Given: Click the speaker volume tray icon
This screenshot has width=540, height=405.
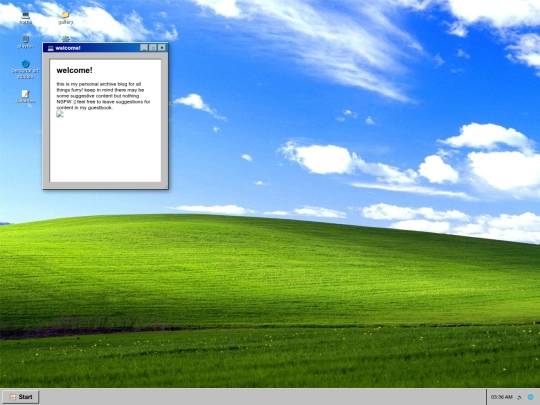Looking at the screenshot, I should click(x=519, y=397).
